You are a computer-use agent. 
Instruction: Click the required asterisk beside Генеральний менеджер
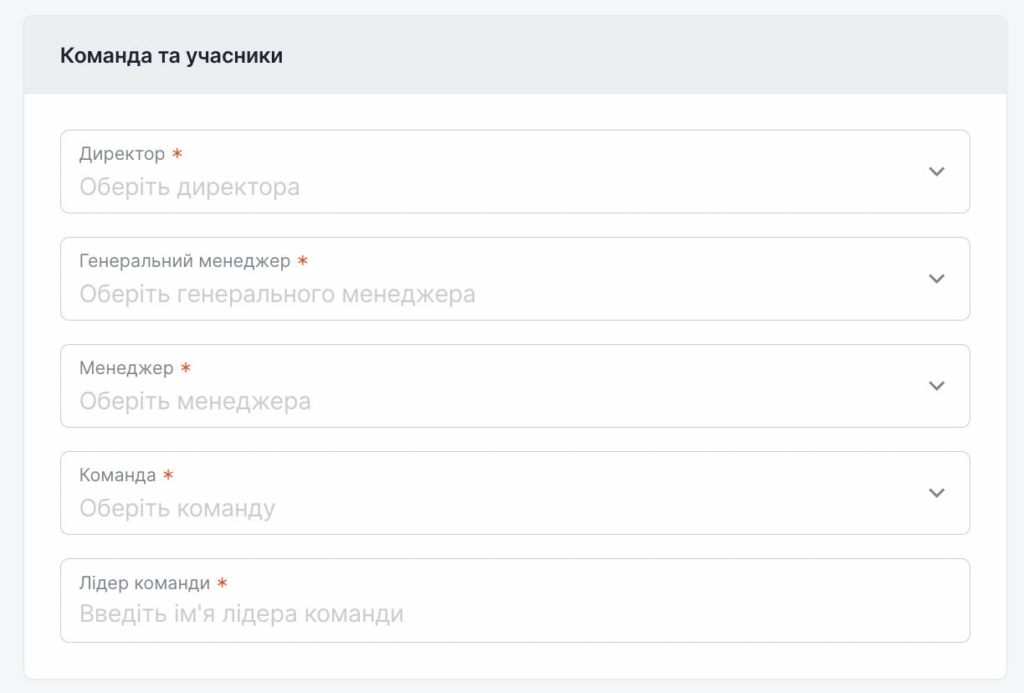coord(303,261)
